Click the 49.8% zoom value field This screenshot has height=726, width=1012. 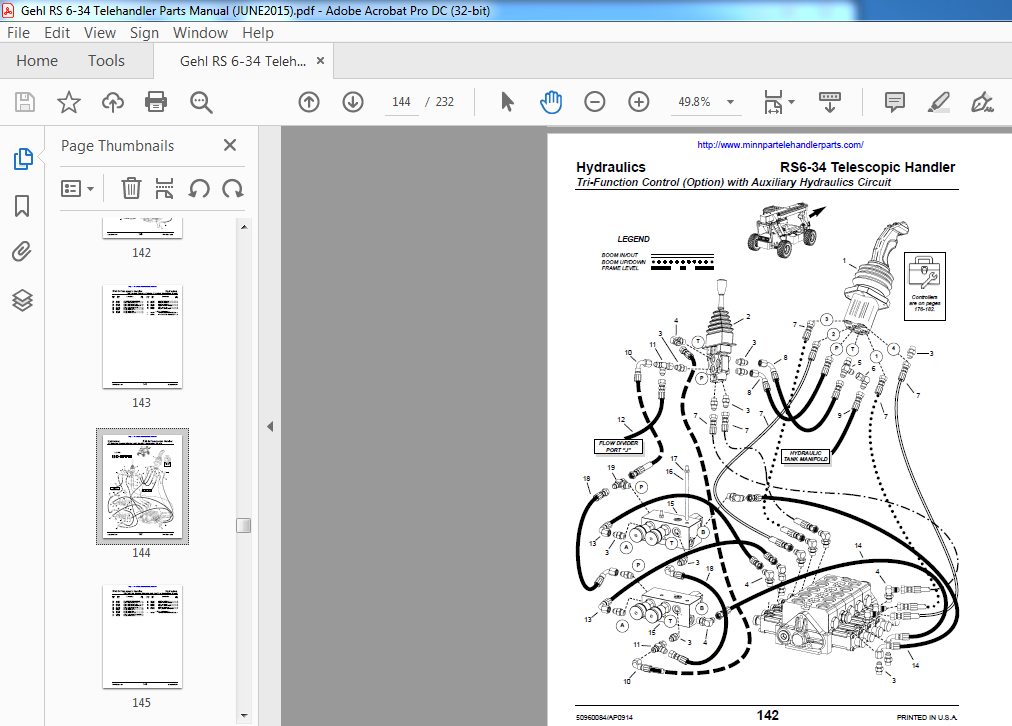click(694, 102)
